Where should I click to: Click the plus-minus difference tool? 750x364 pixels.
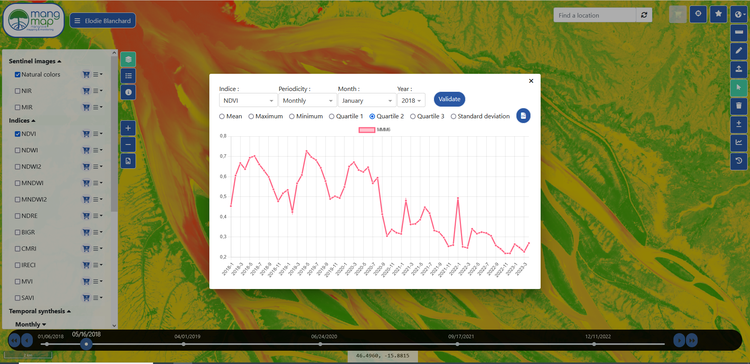(x=739, y=124)
